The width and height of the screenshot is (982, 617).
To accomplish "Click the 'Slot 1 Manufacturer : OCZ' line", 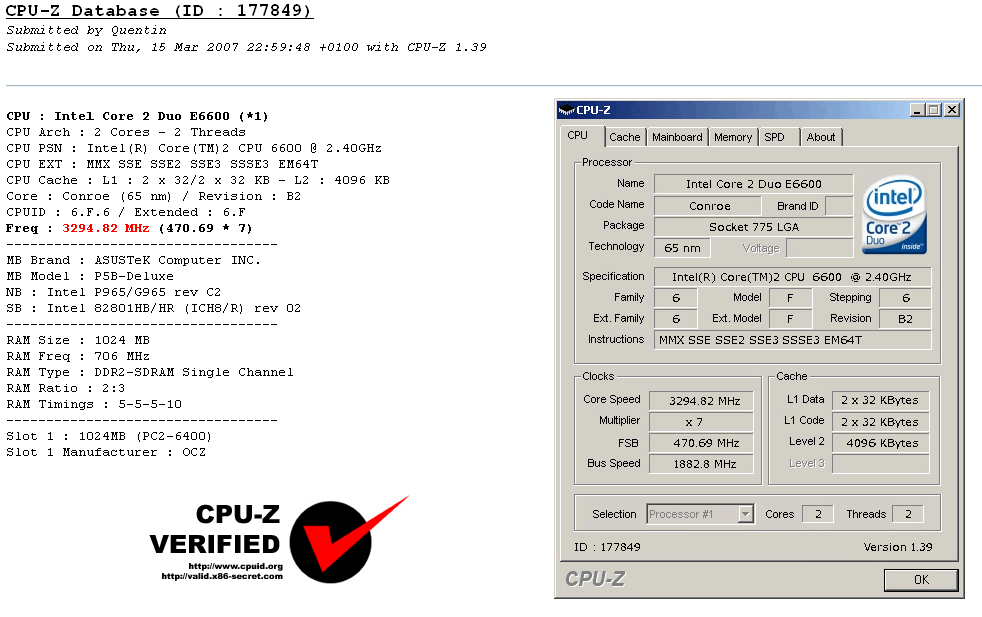I will pos(106,452).
